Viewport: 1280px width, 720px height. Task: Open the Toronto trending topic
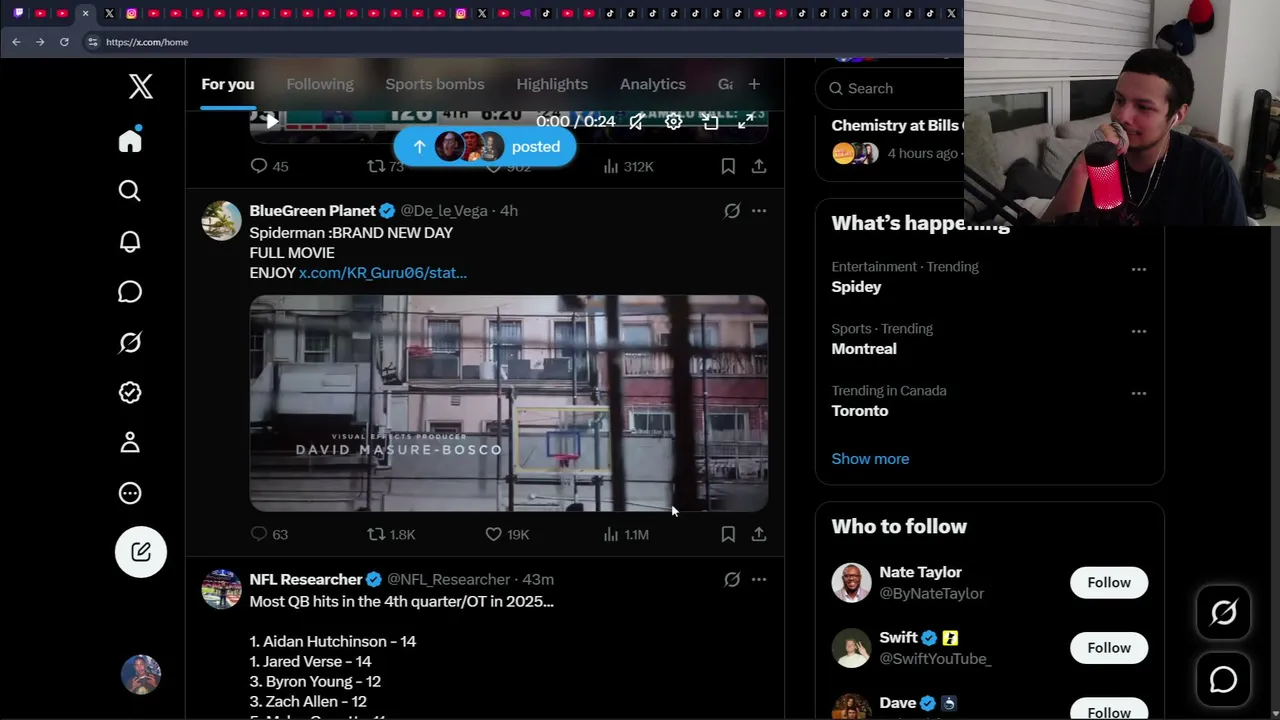860,411
